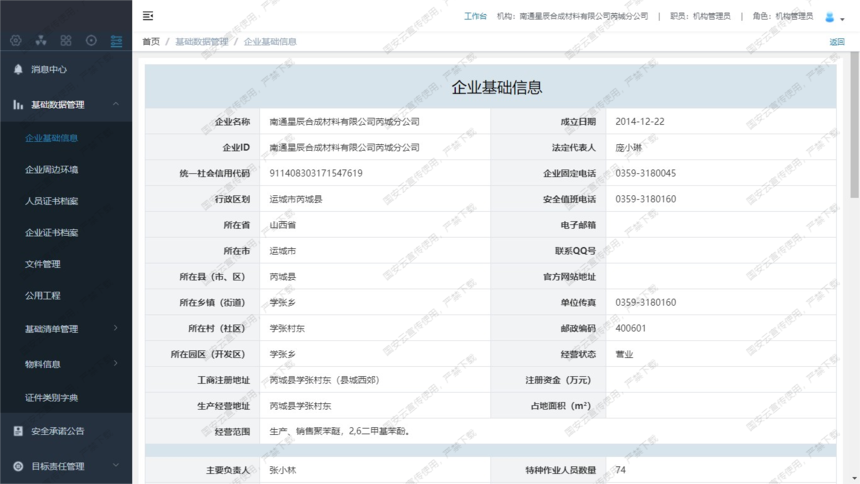Click the vertical scrollbar thumb on the right
The width and height of the screenshot is (860, 484).
tap(855, 125)
